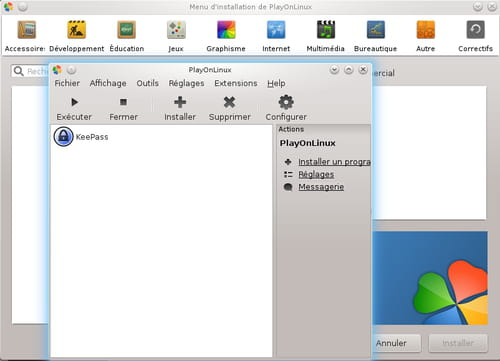Click the Annuler button
500x361 pixels.
(396, 343)
